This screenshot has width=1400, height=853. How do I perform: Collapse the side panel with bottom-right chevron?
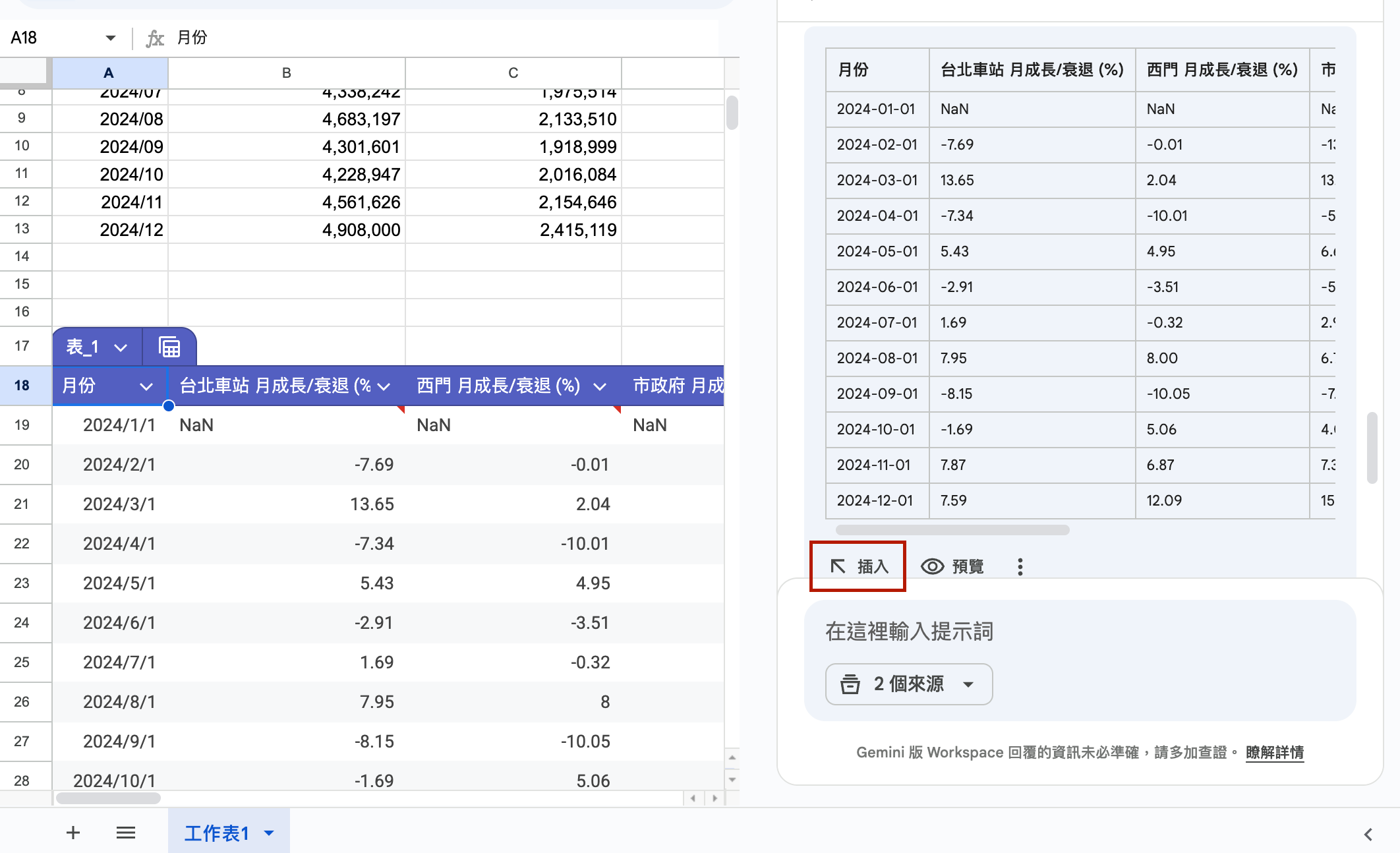pyautogui.click(x=1368, y=835)
